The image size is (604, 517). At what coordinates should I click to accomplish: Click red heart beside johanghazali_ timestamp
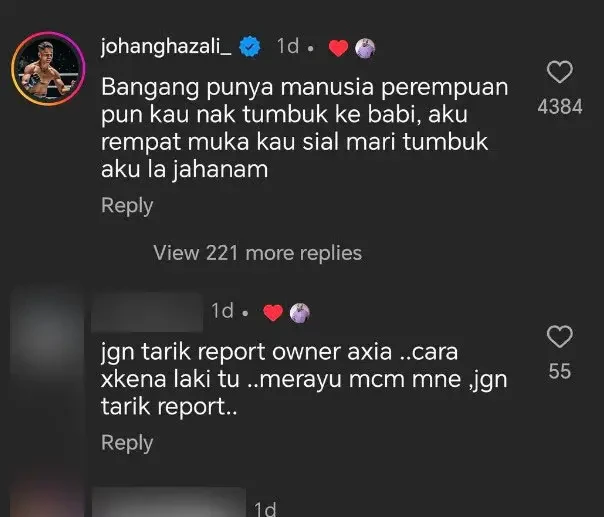338,48
